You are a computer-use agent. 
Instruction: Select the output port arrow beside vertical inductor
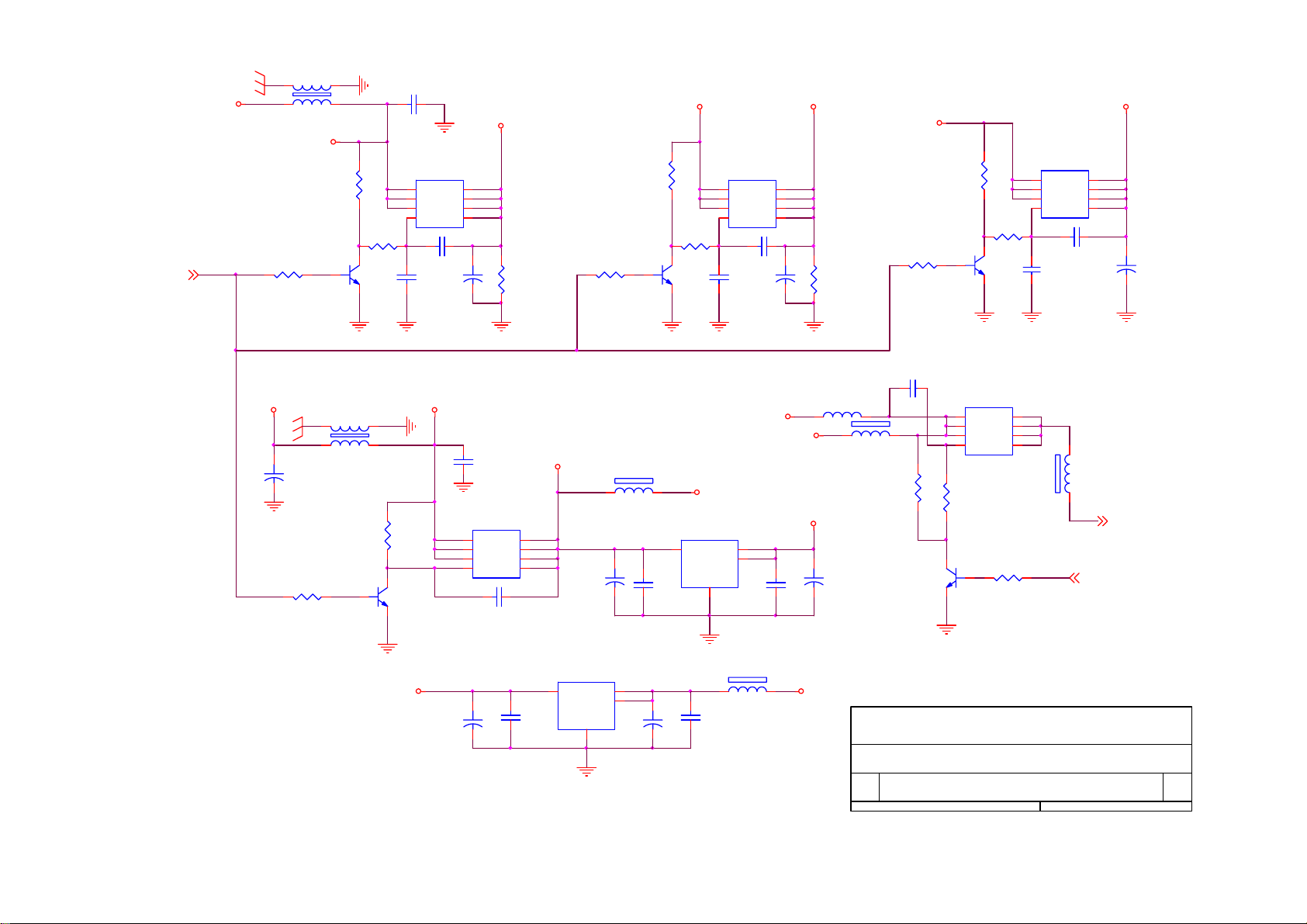[x=1102, y=521]
